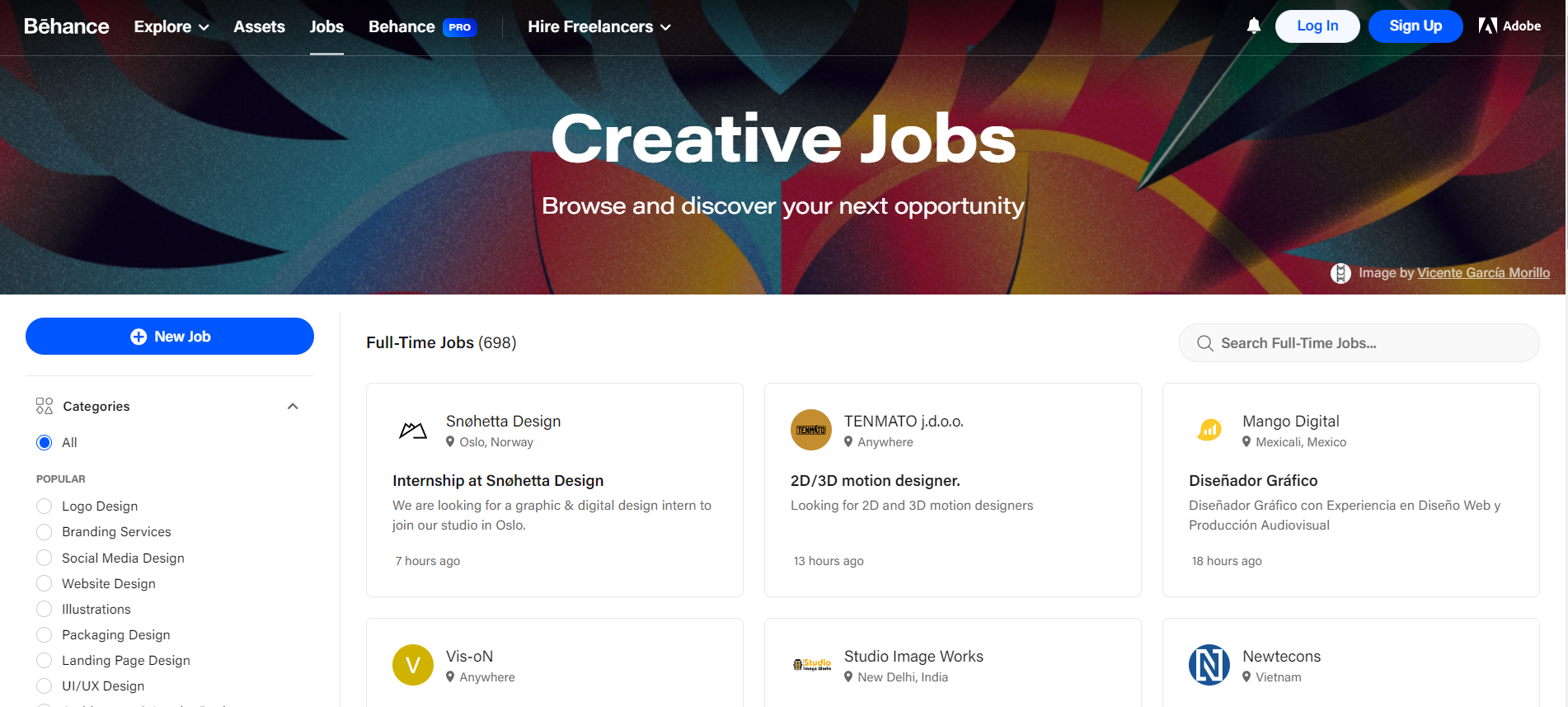Click the Full-Time Jobs search field
The image size is (1568, 707).
[x=1357, y=342]
